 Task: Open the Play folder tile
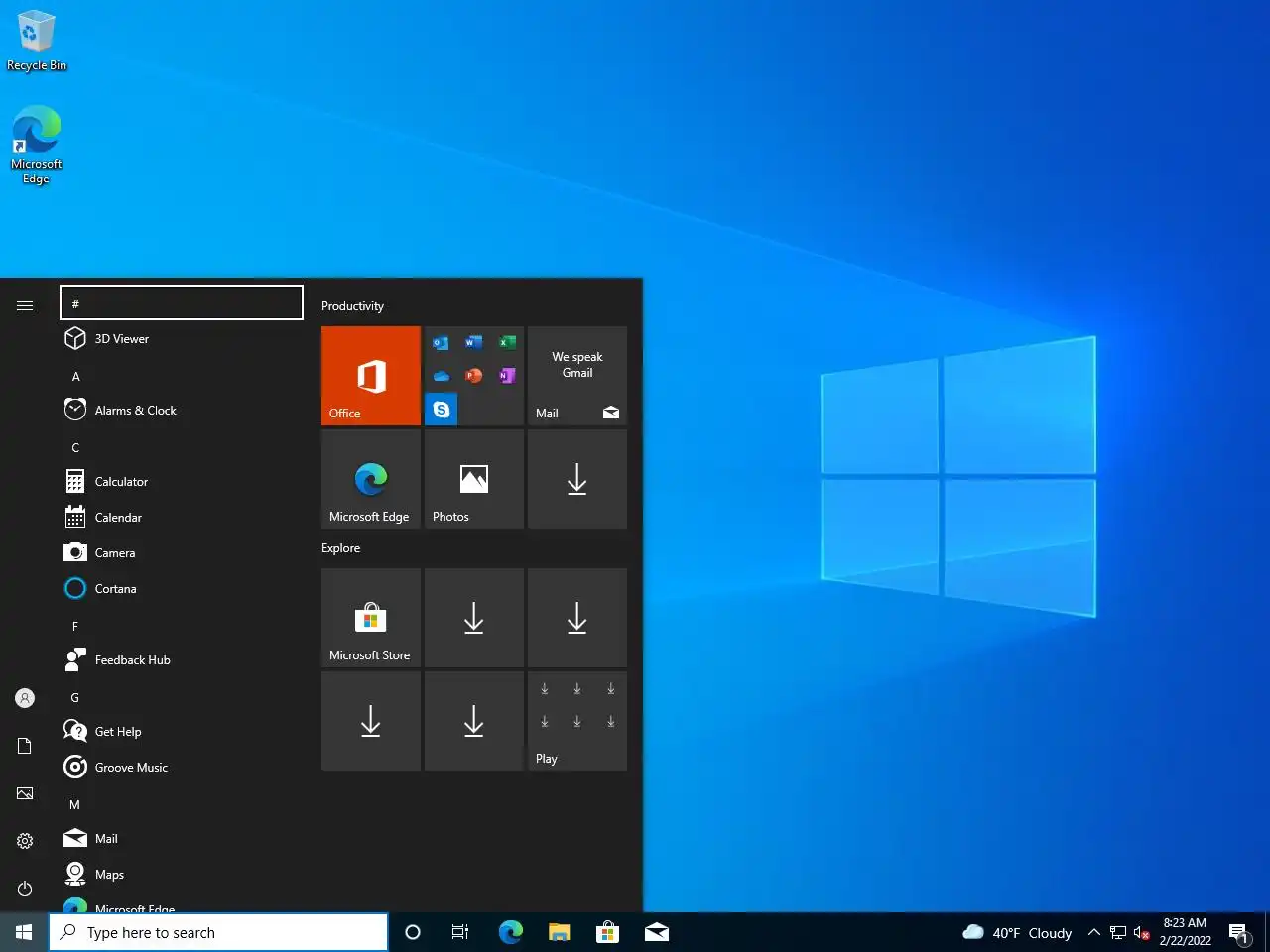tap(577, 721)
